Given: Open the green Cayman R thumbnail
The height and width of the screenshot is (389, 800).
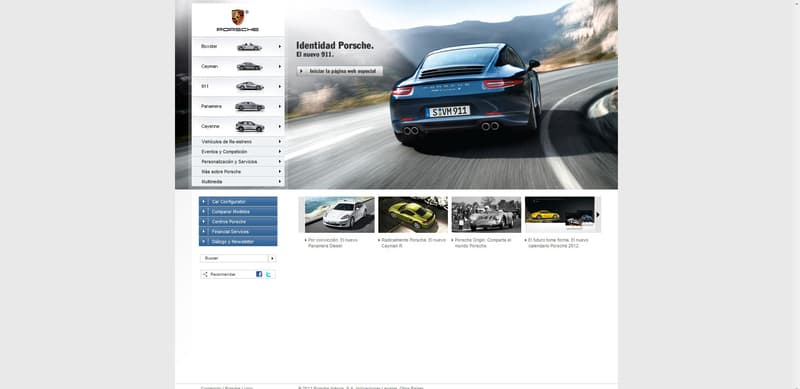Looking at the screenshot, I should 413,215.
